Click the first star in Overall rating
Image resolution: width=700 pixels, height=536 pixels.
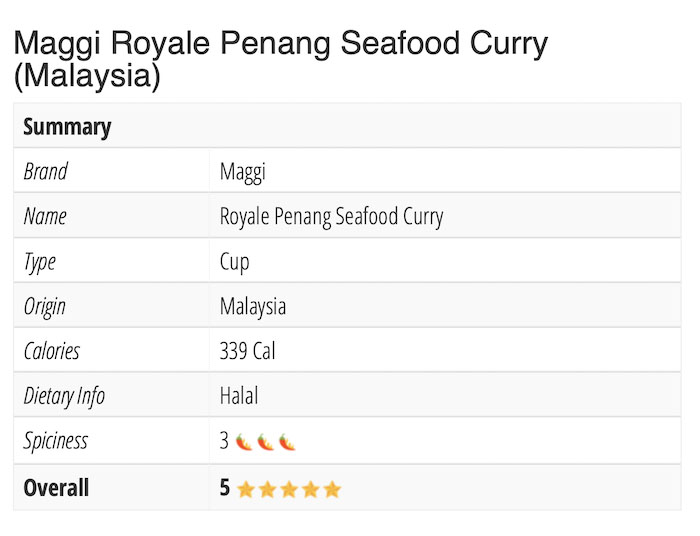point(245,489)
